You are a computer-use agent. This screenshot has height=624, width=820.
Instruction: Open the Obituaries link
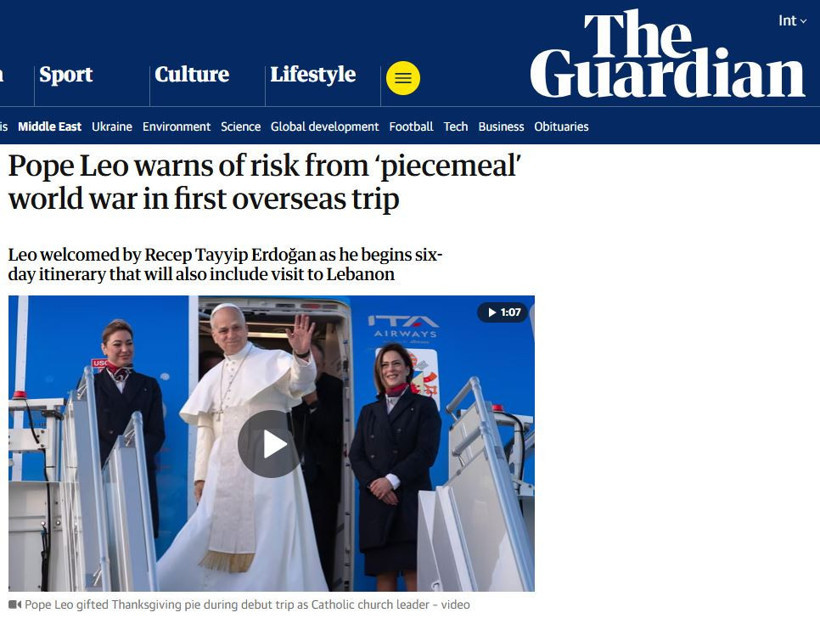561,127
